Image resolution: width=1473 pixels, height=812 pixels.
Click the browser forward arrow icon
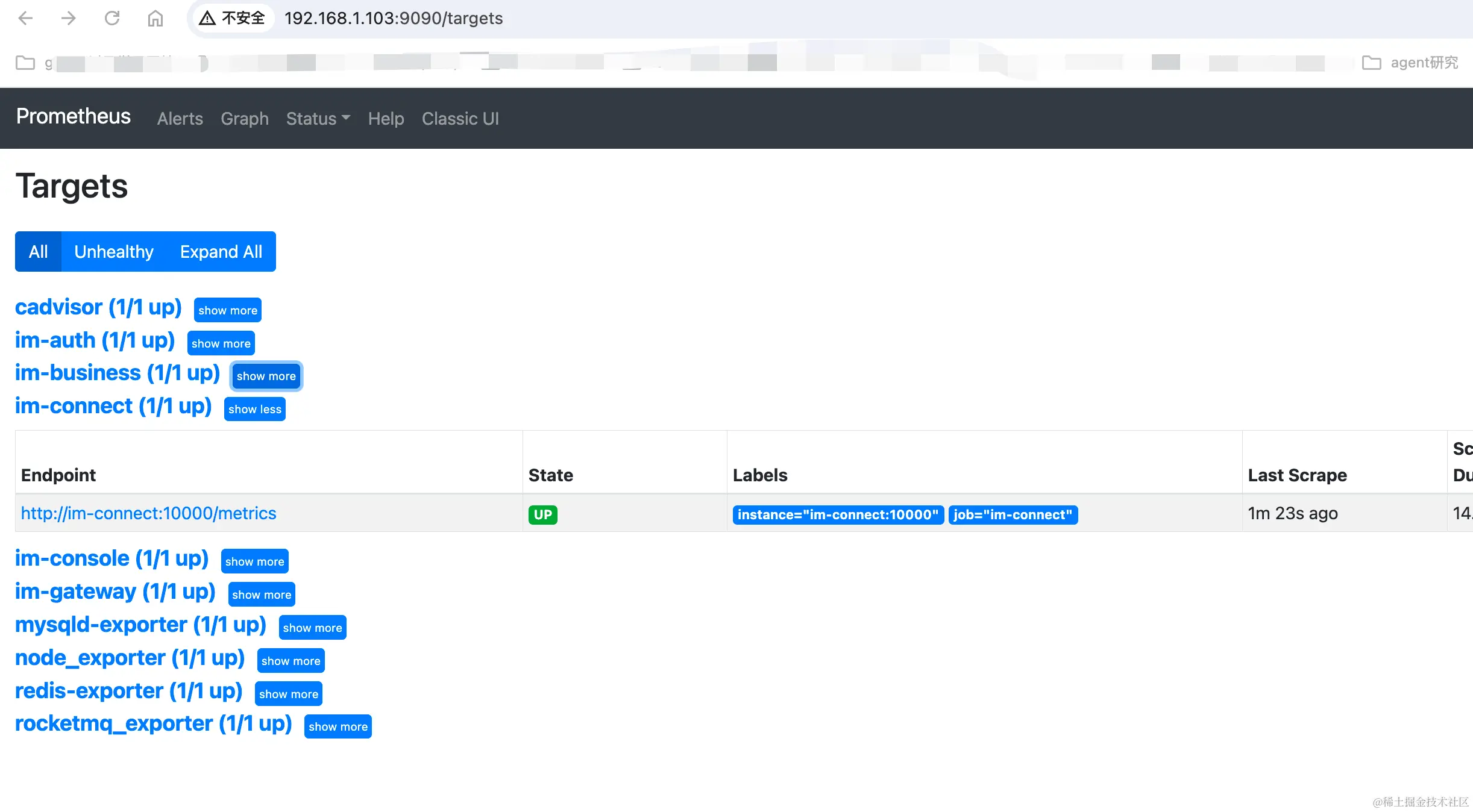(x=69, y=18)
